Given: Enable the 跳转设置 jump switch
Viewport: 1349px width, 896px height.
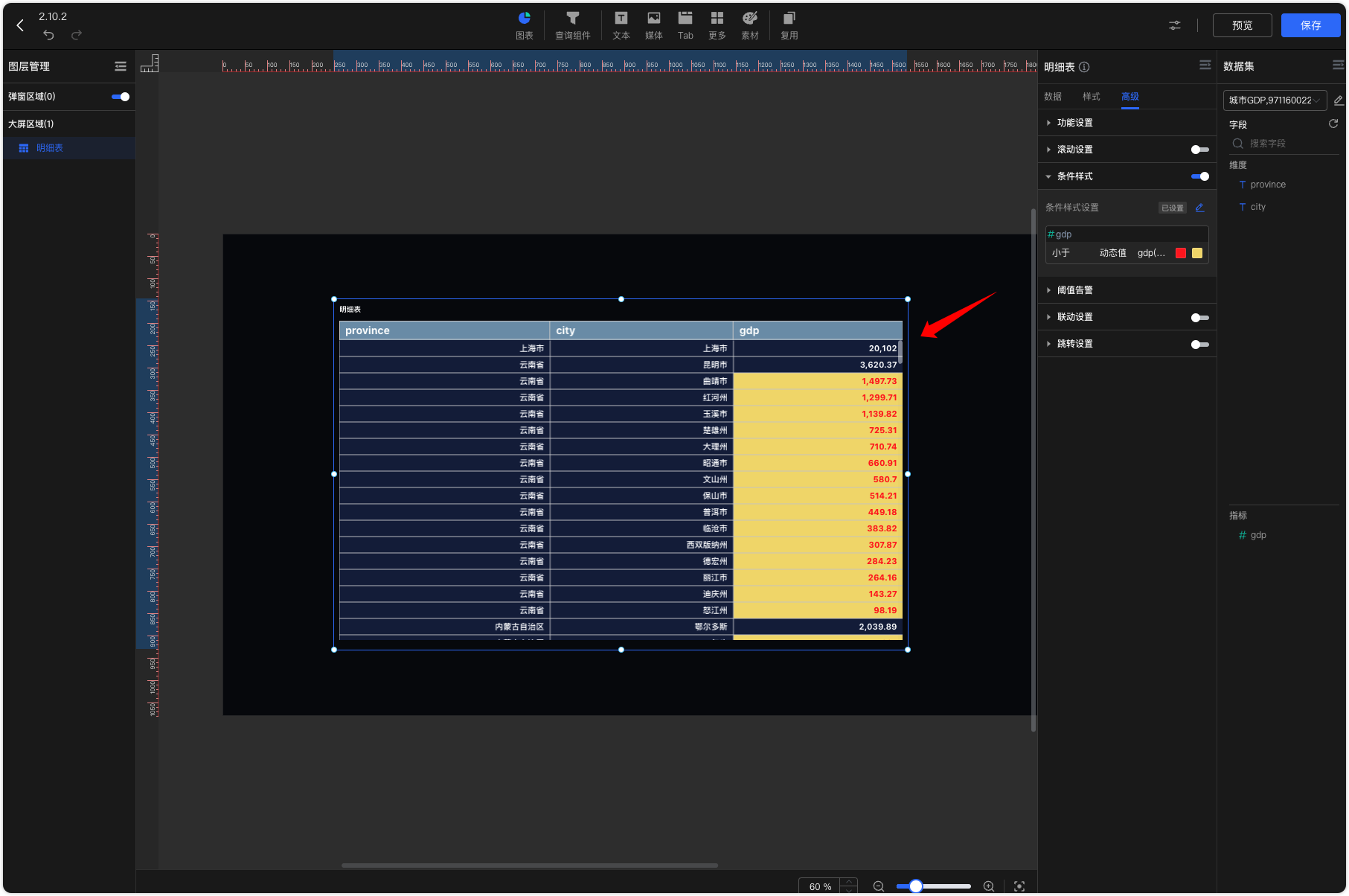Looking at the screenshot, I should (x=1199, y=344).
